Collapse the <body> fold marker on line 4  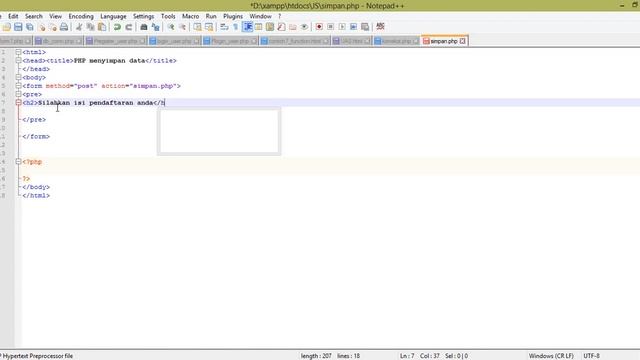pyautogui.click(x=18, y=77)
